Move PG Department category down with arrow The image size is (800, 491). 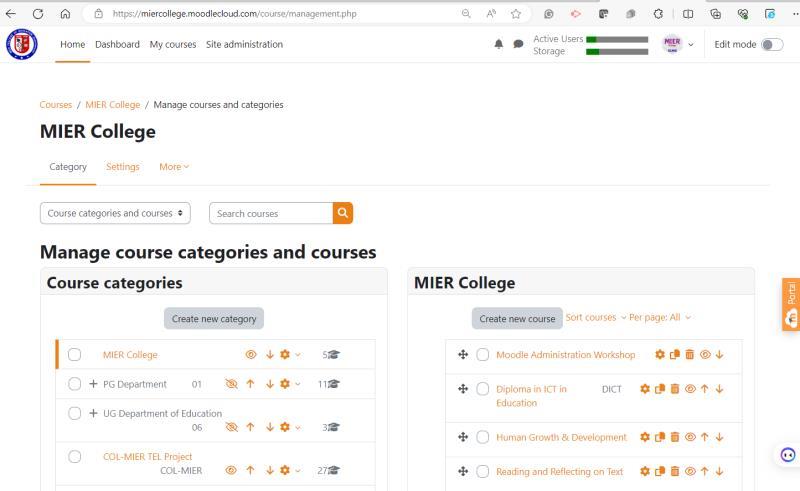click(x=270, y=384)
